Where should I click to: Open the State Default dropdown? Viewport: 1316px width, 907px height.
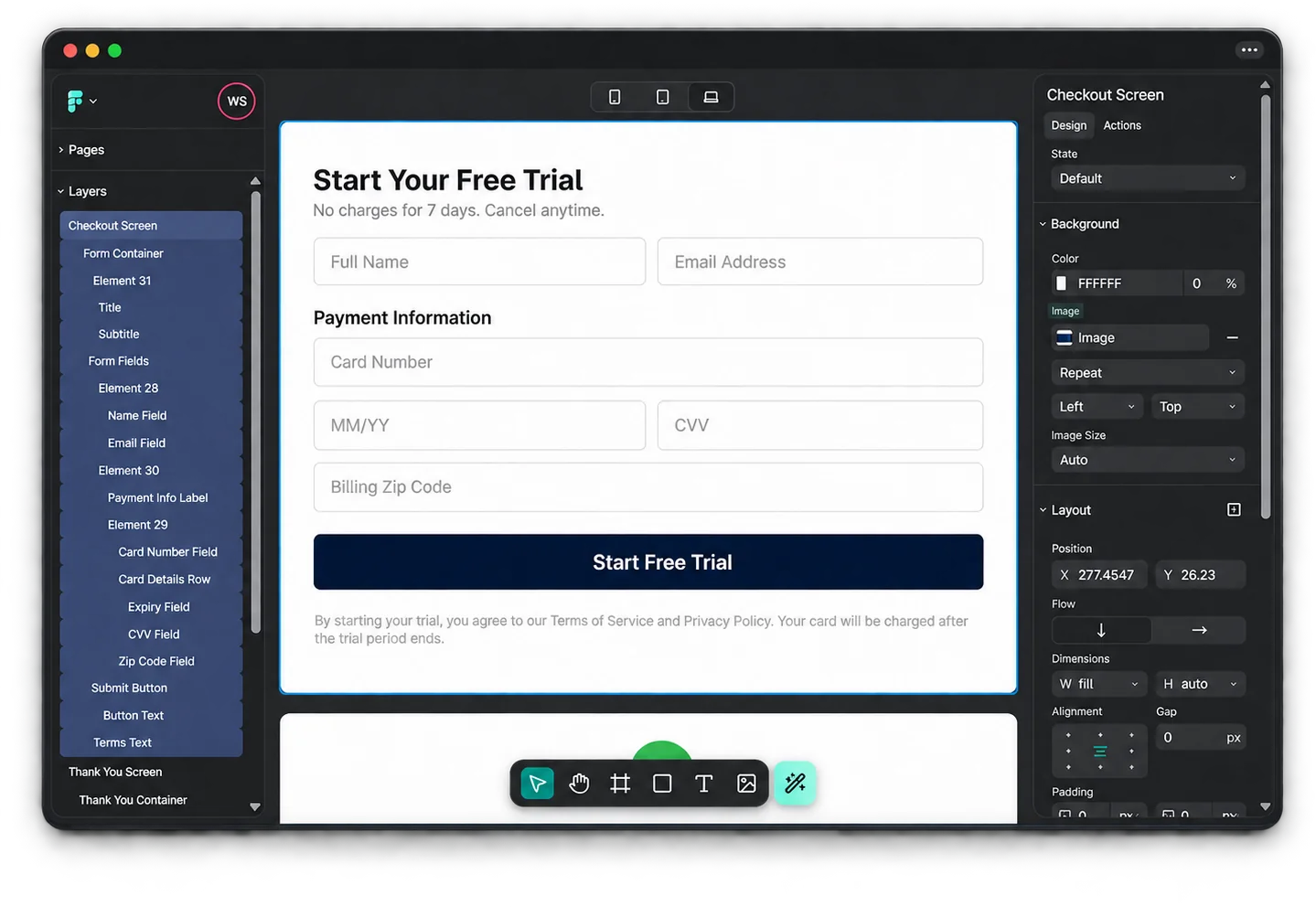pos(1148,178)
